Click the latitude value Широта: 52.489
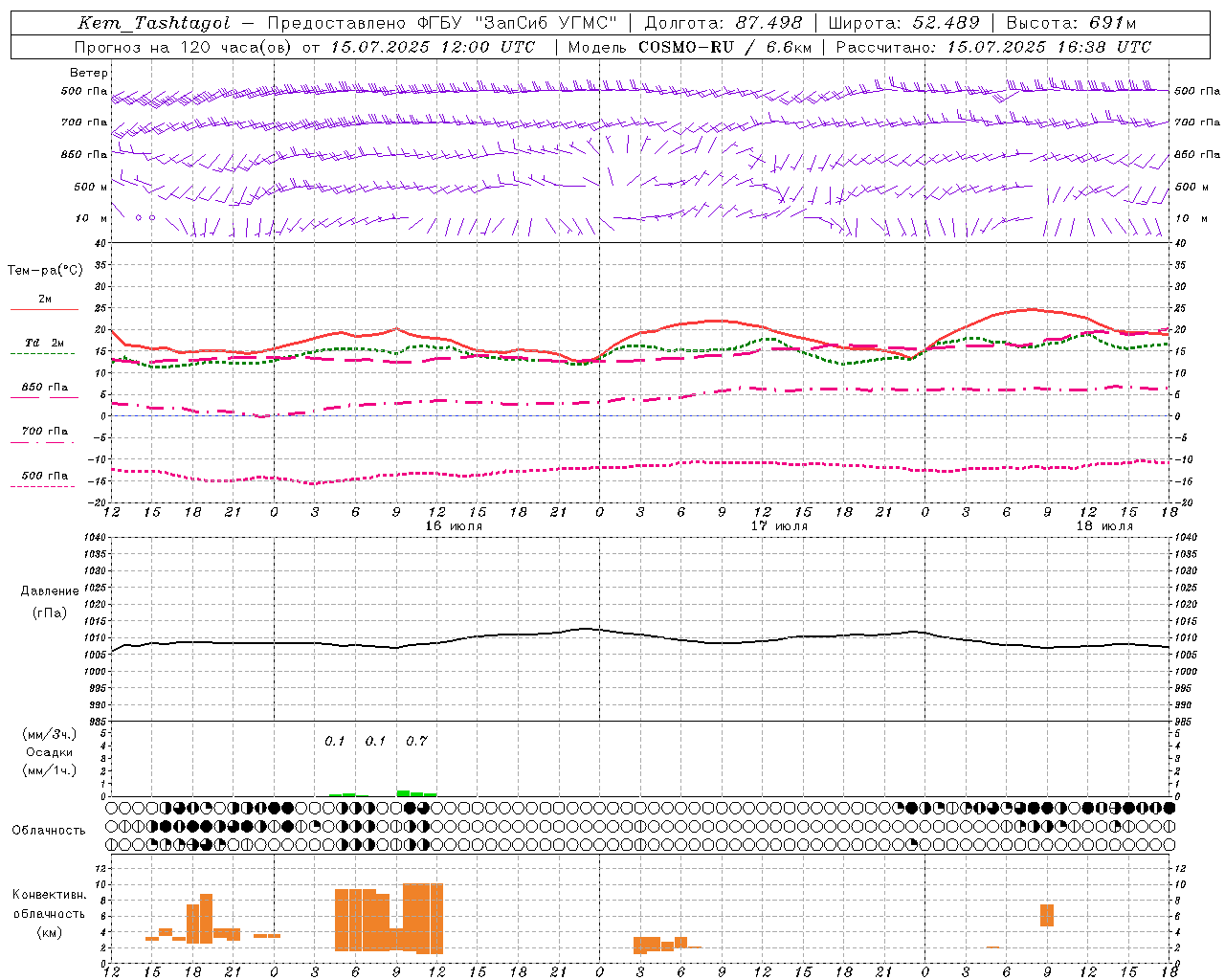 point(903,23)
